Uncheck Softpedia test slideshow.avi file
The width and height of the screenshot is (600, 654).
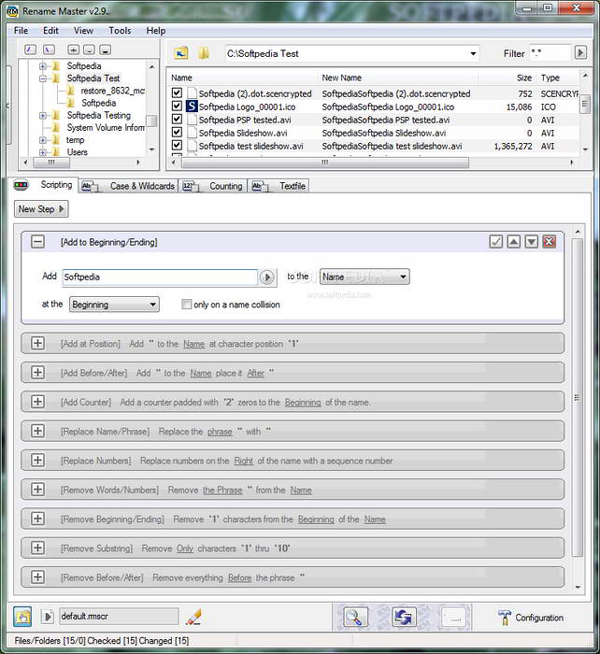[177, 146]
